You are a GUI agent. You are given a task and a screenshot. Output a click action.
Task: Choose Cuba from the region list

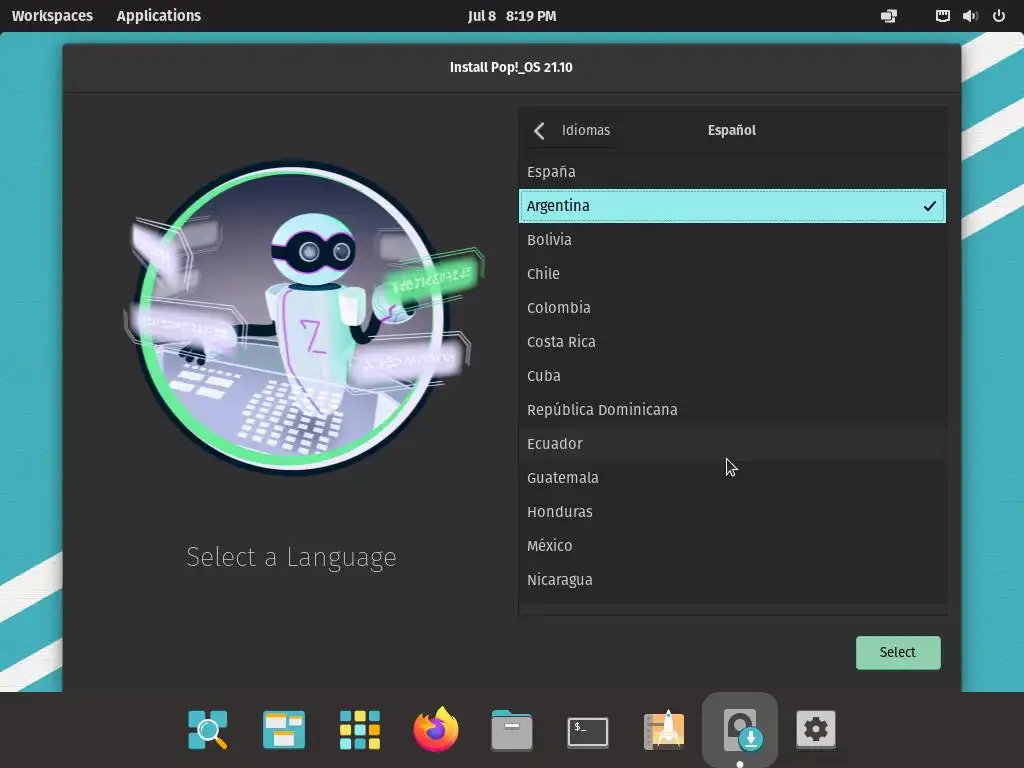point(732,376)
